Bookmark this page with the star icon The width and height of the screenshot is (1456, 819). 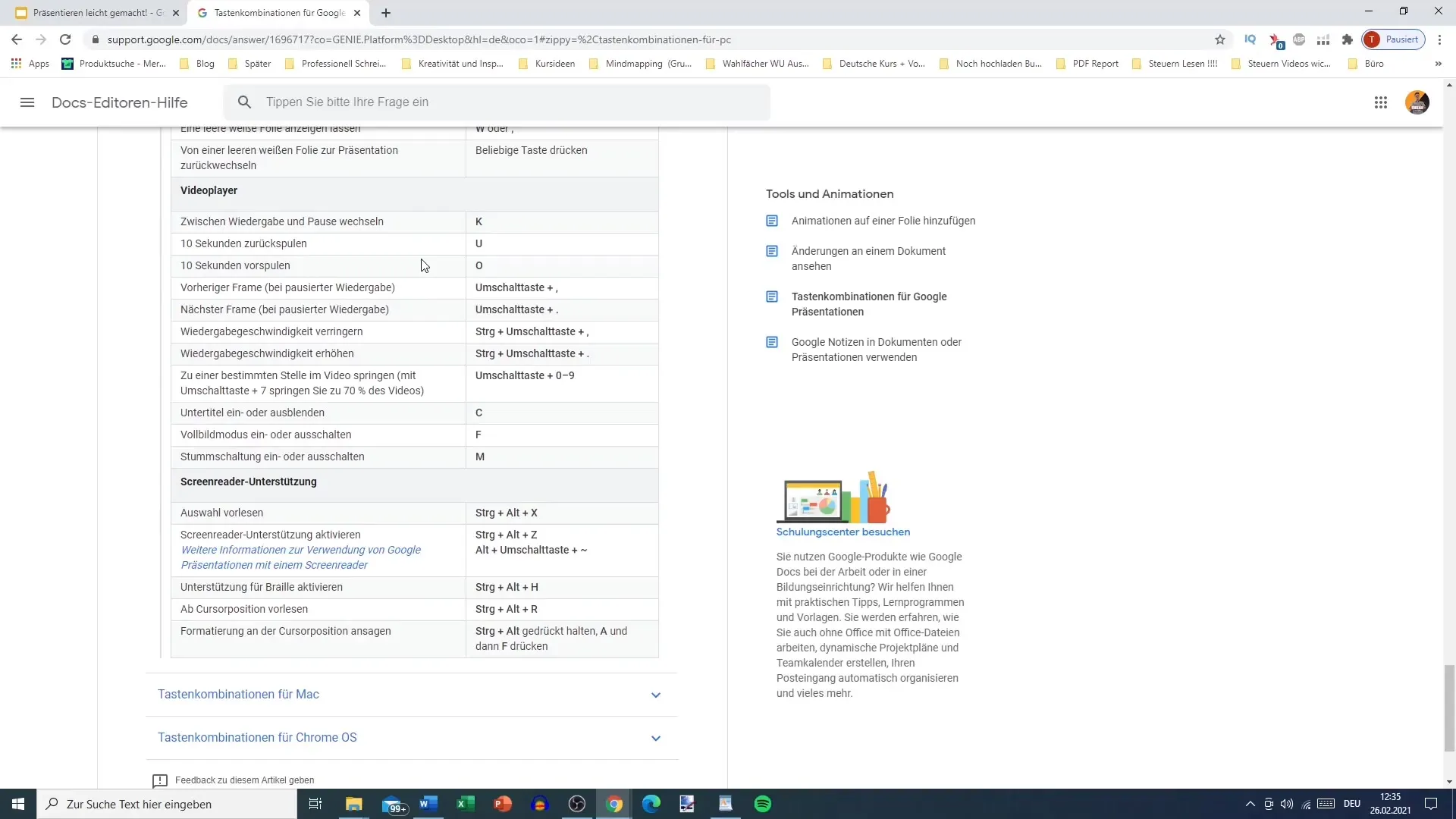pyautogui.click(x=1220, y=39)
